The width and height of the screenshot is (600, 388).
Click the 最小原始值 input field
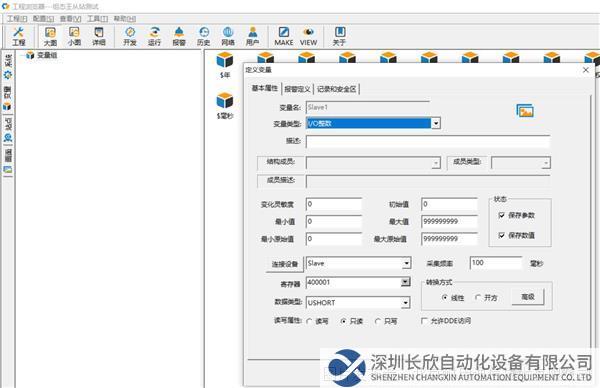pyautogui.click(x=334, y=239)
